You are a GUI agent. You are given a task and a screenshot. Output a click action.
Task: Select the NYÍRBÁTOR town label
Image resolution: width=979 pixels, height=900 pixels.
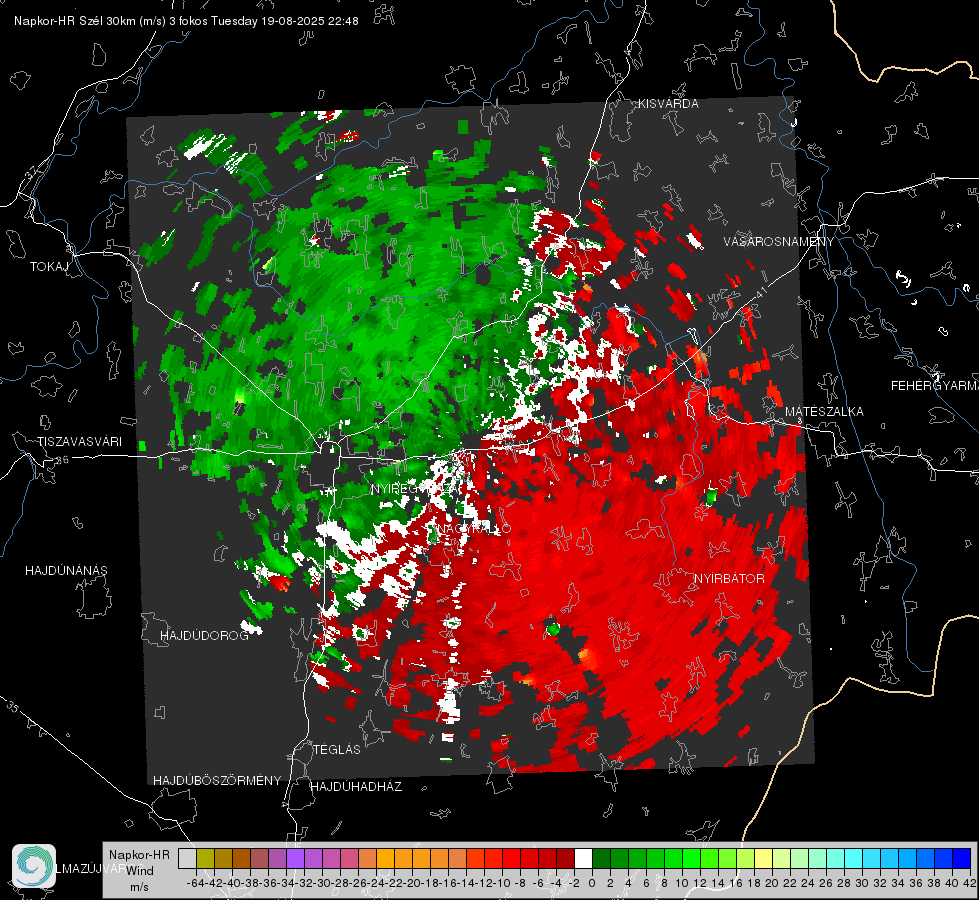click(x=729, y=579)
